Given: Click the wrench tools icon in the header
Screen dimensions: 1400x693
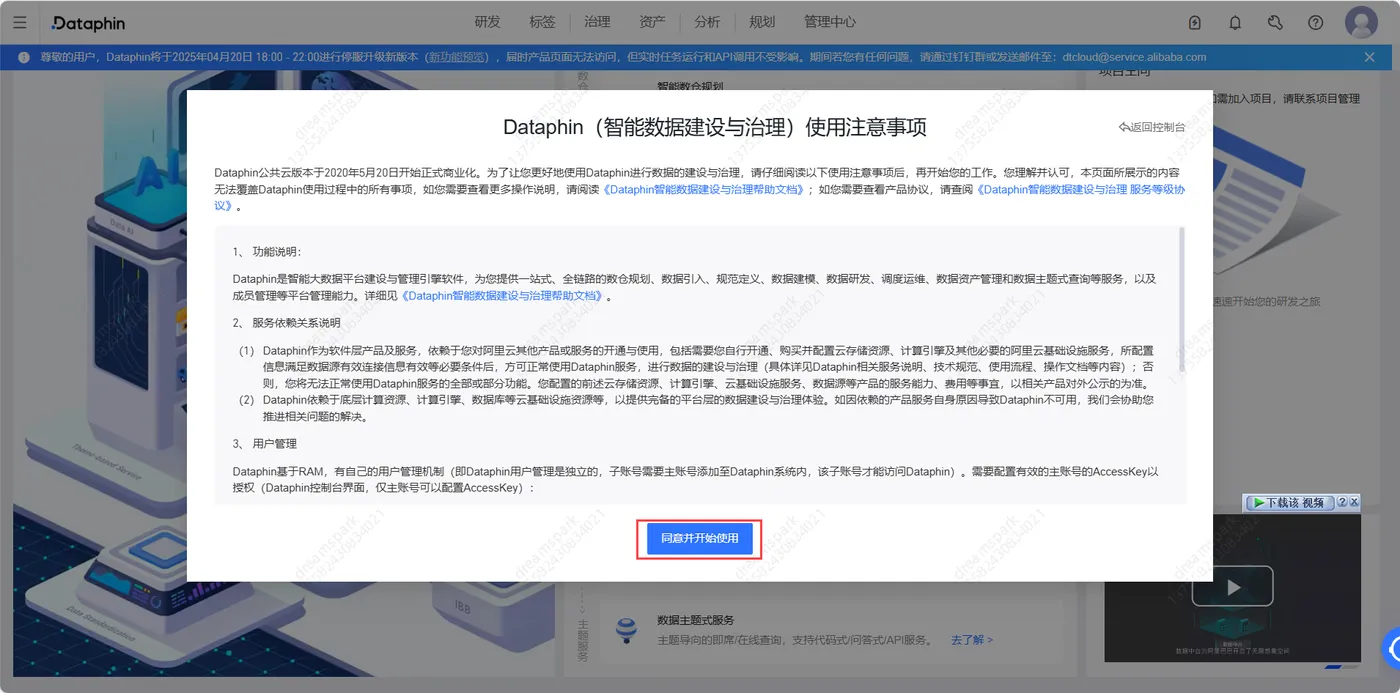Looking at the screenshot, I should click(1275, 23).
